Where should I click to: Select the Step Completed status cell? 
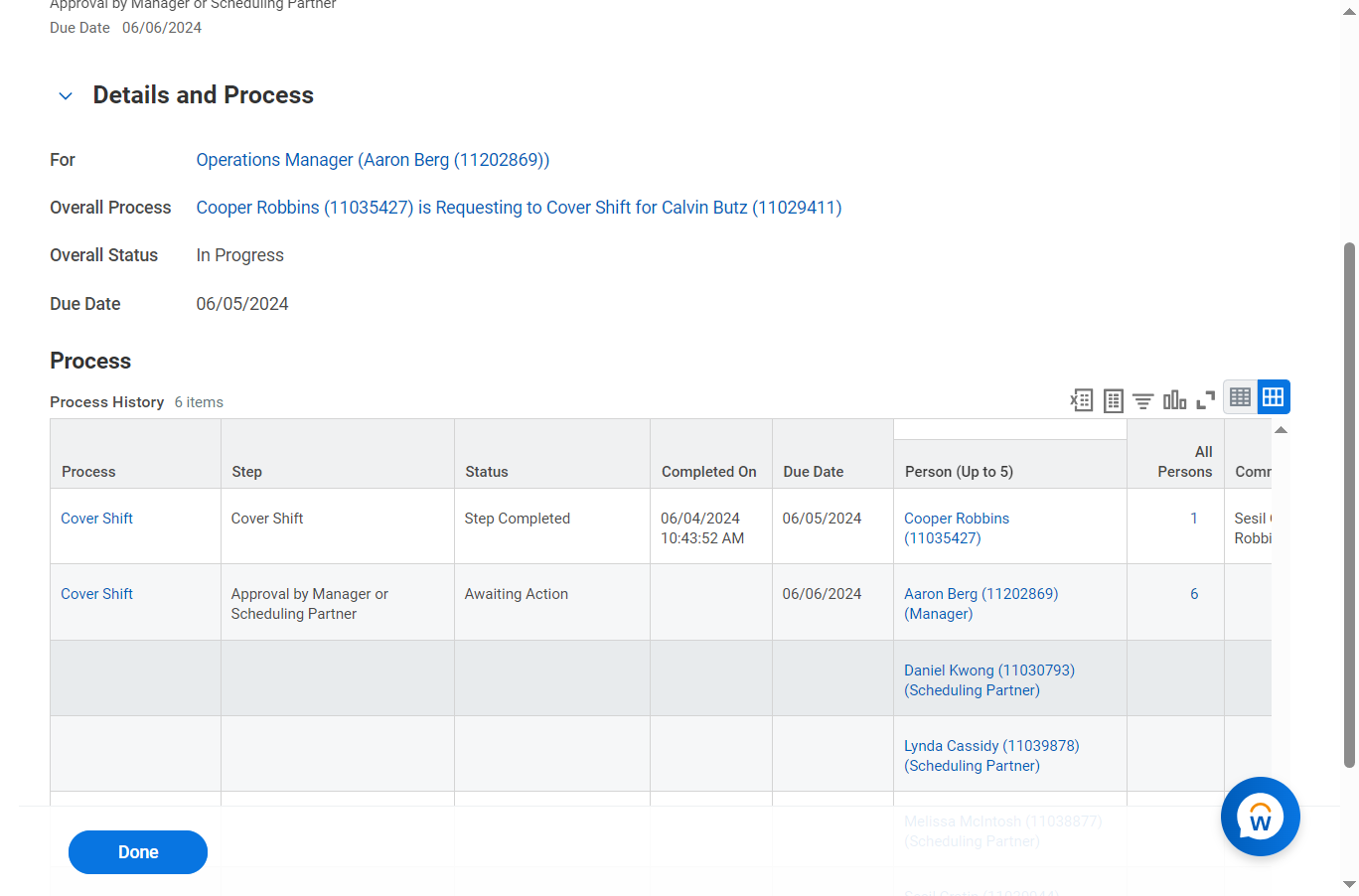(552, 526)
